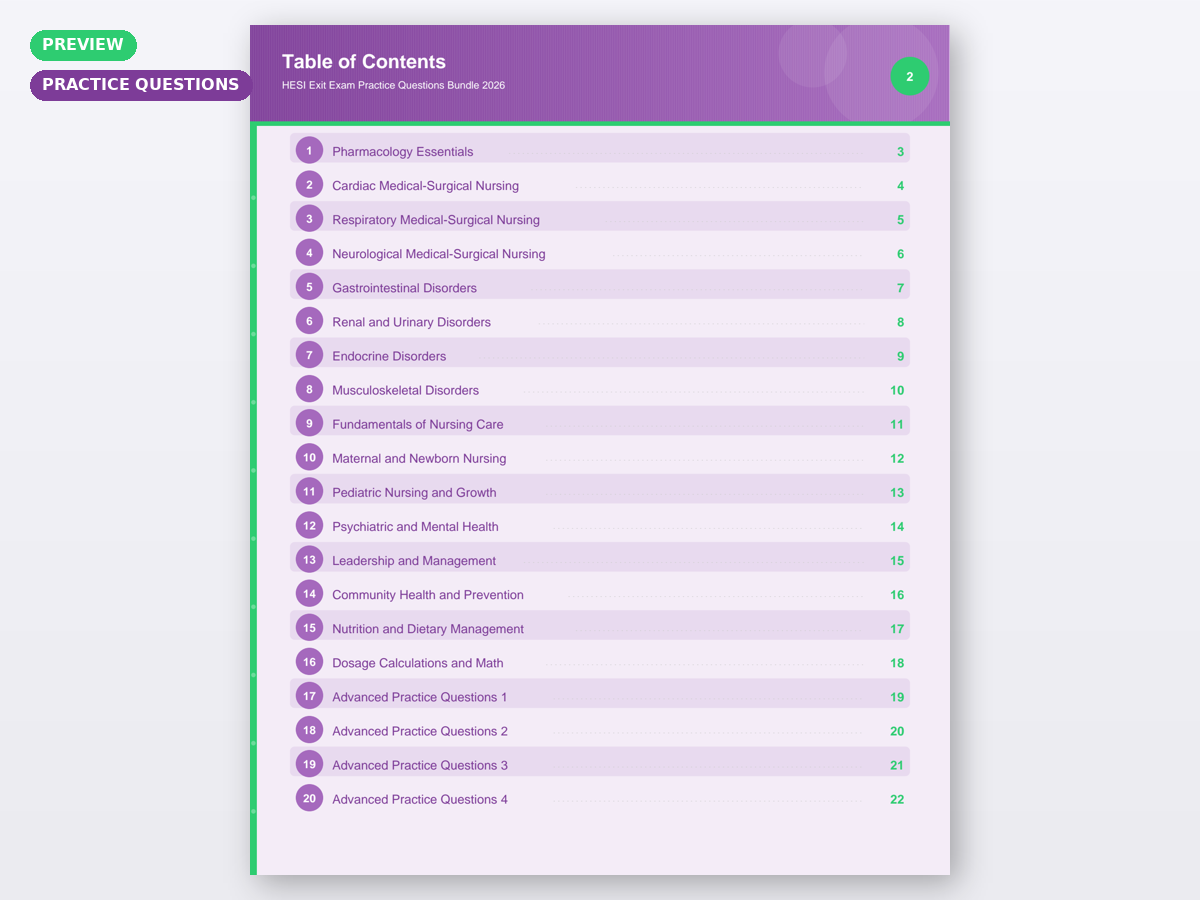The width and height of the screenshot is (1200, 900).
Task: Click the green page number badge in the header
Action: pos(909,76)
